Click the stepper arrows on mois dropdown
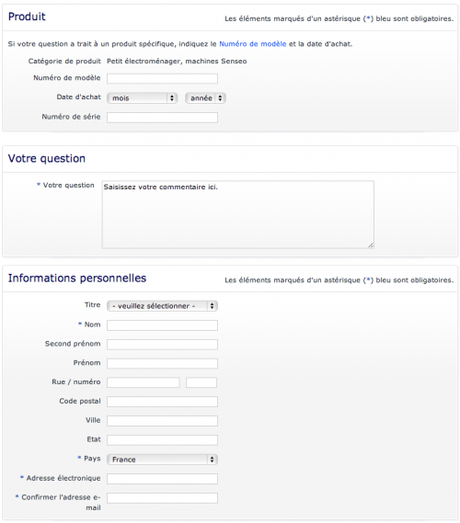The height and width of the screenshot is (523, 460). pos(172,98)
